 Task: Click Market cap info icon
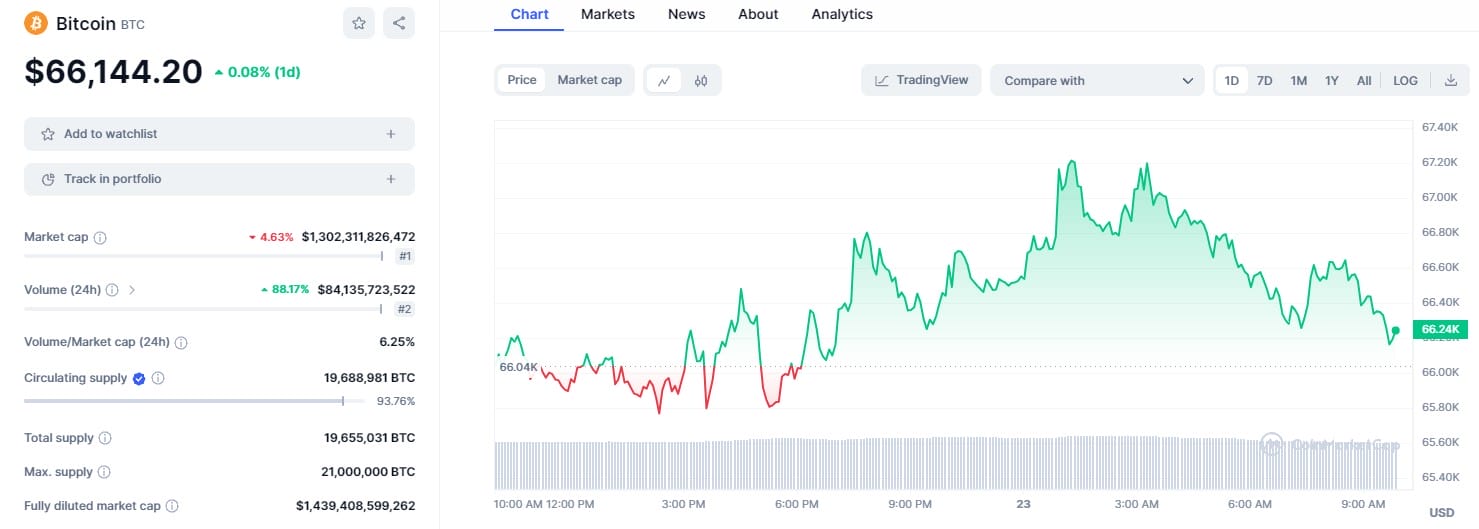(100, 238)
